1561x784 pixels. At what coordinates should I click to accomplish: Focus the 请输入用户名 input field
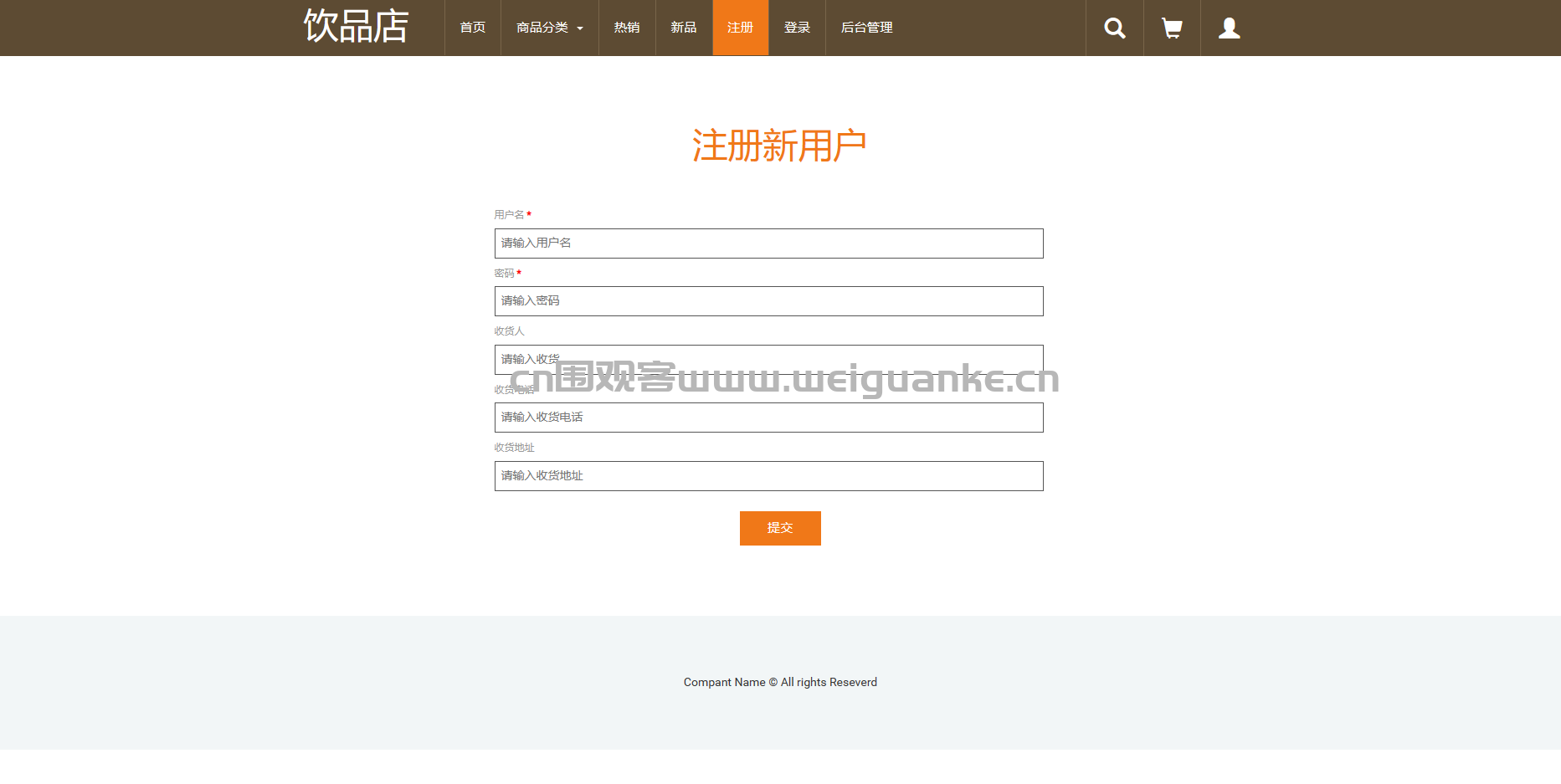click(768, 243)
